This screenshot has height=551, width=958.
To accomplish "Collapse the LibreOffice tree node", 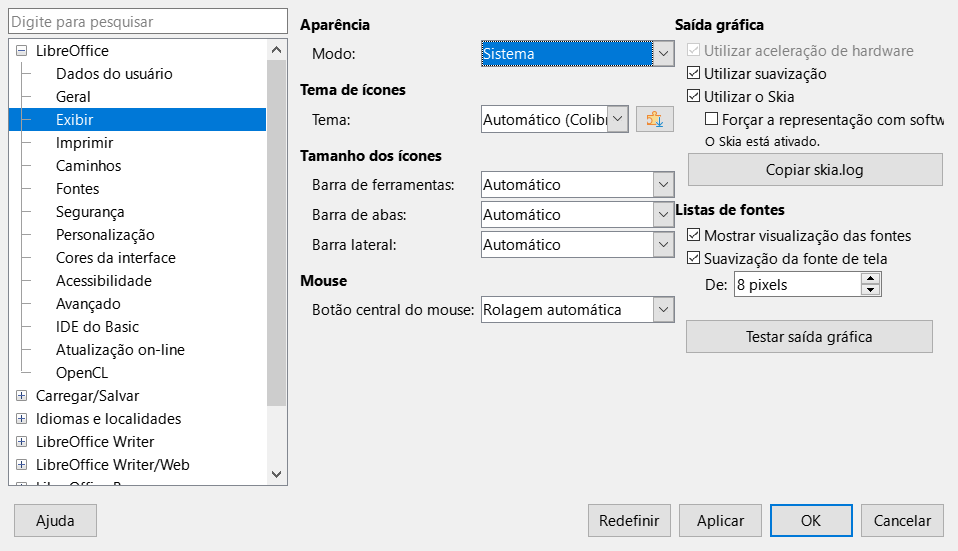I will coord(21,51).
